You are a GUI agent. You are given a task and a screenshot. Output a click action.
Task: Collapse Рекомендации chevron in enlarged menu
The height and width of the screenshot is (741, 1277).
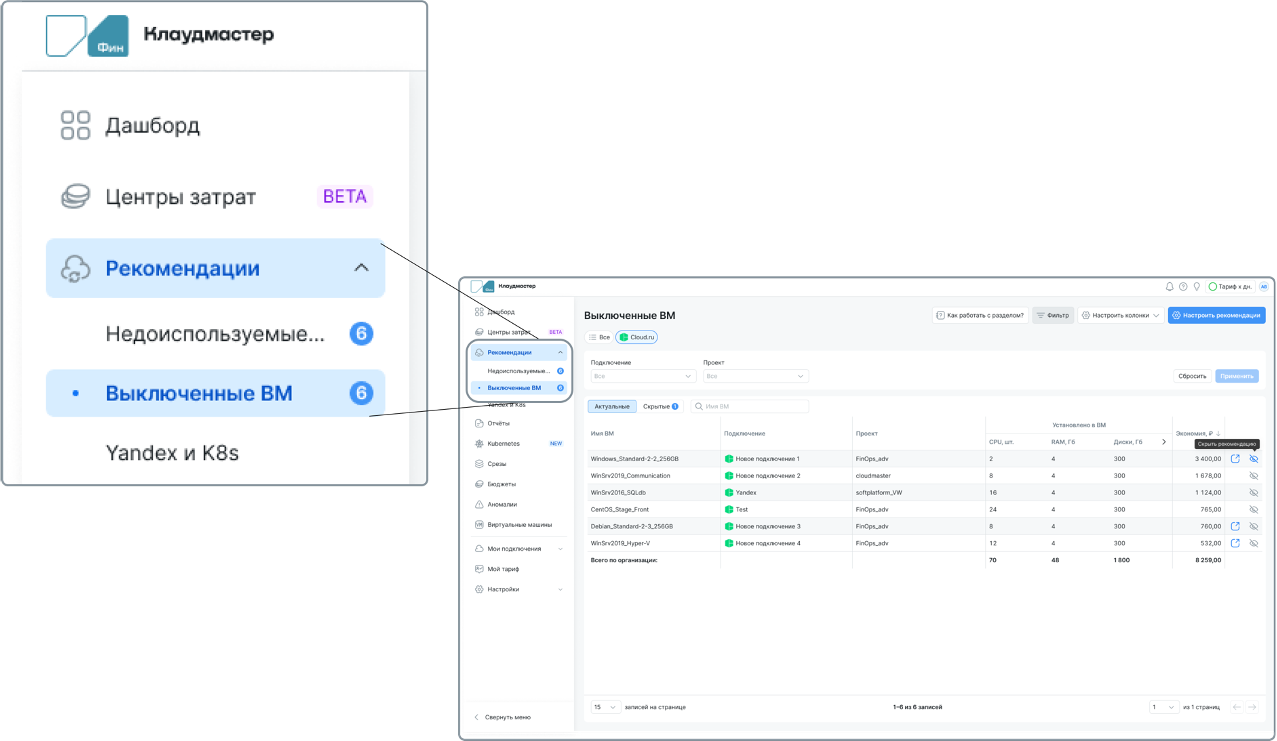[x=362, y=268]
